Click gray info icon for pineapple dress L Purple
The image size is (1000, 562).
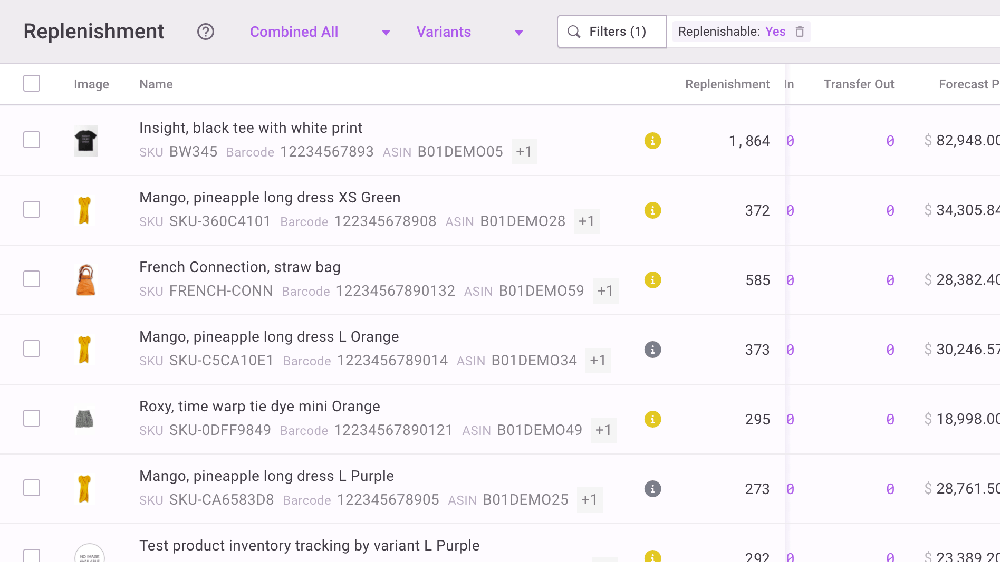pyautogui.click(x=653, y=489)
